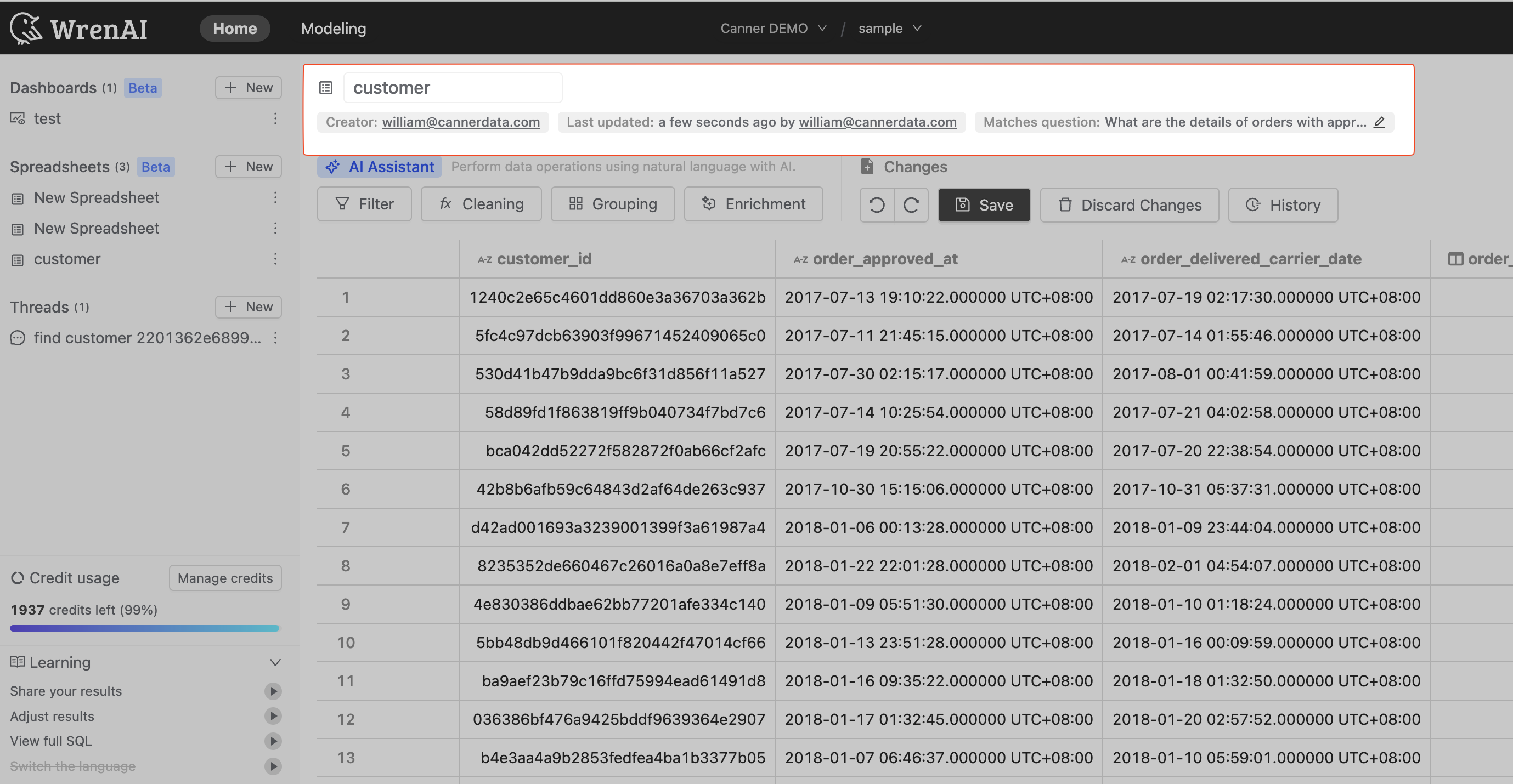This screenshot has height=784, width=1513.
Task: Click the Home tab
Action: click(234, 27)
